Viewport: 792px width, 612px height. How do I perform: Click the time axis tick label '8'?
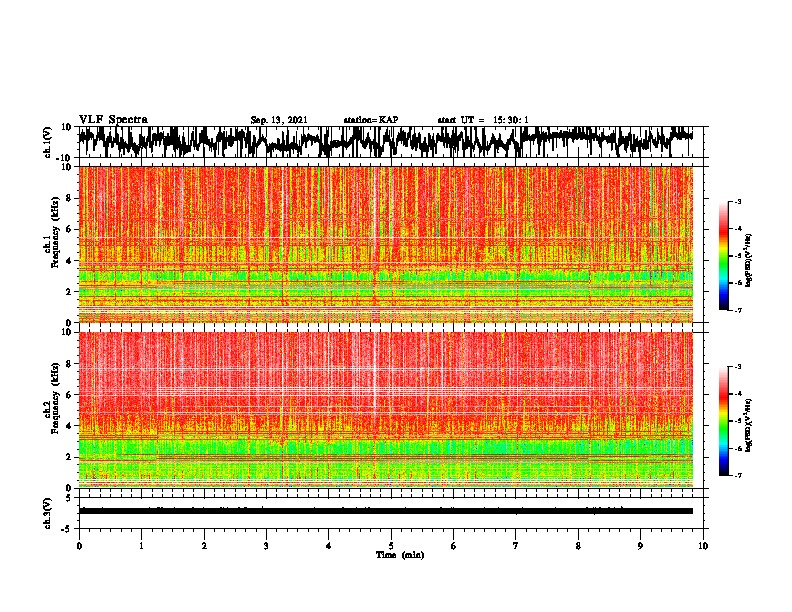click(x=578, y=546)
